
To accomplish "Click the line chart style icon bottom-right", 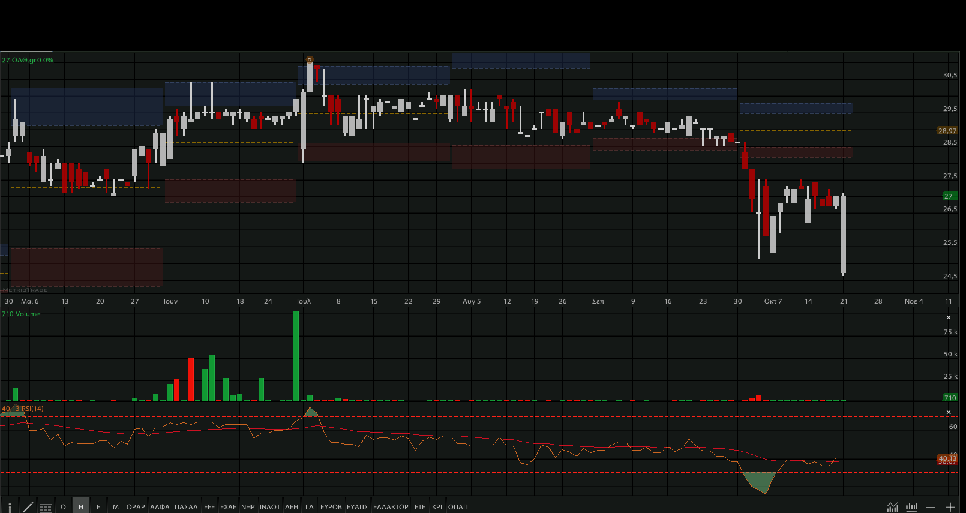I will coord(892,507).
